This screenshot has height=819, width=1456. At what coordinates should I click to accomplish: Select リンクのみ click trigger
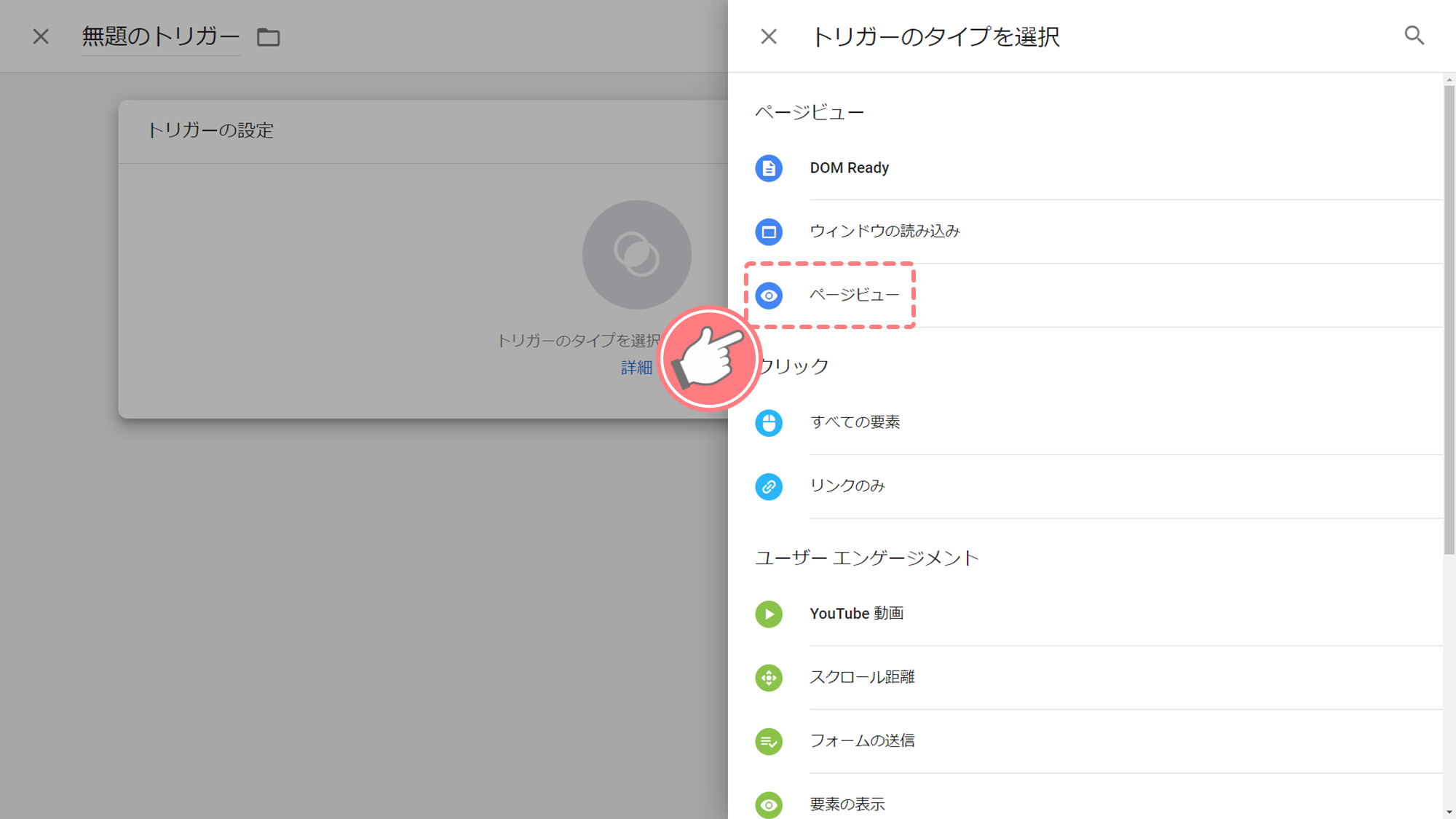(x=1099, y=486)
